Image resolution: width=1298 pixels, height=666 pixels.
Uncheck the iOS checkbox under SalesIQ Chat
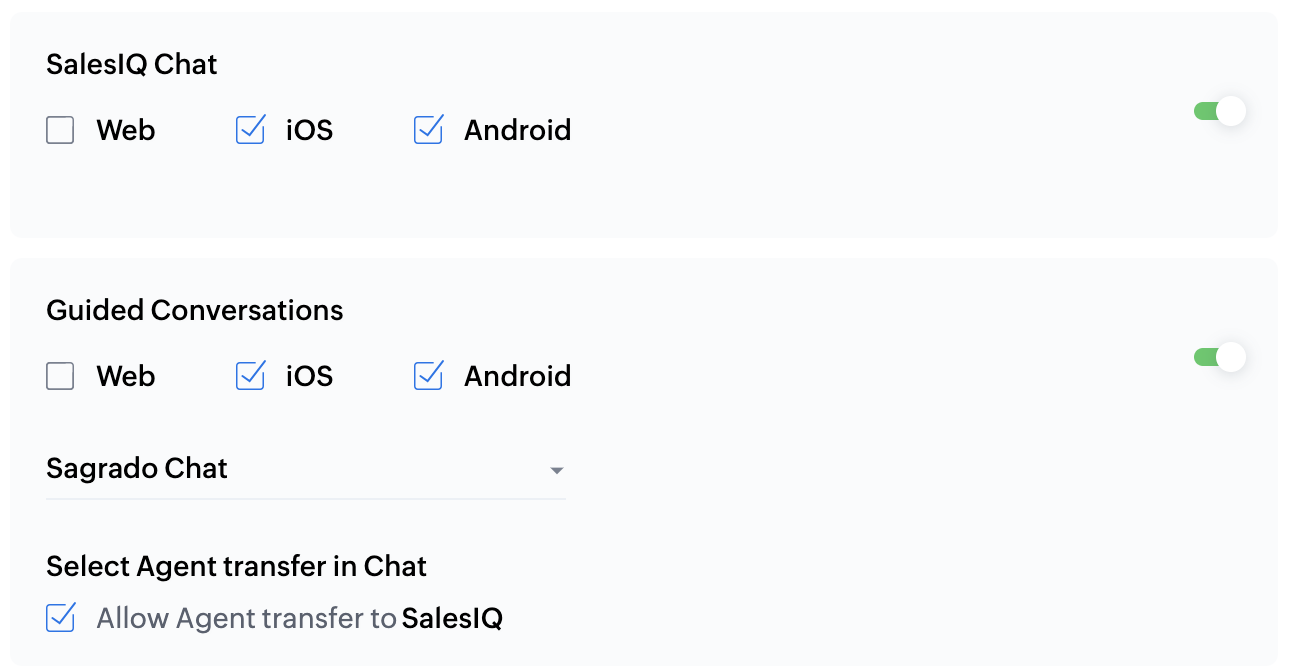[250, 130]
